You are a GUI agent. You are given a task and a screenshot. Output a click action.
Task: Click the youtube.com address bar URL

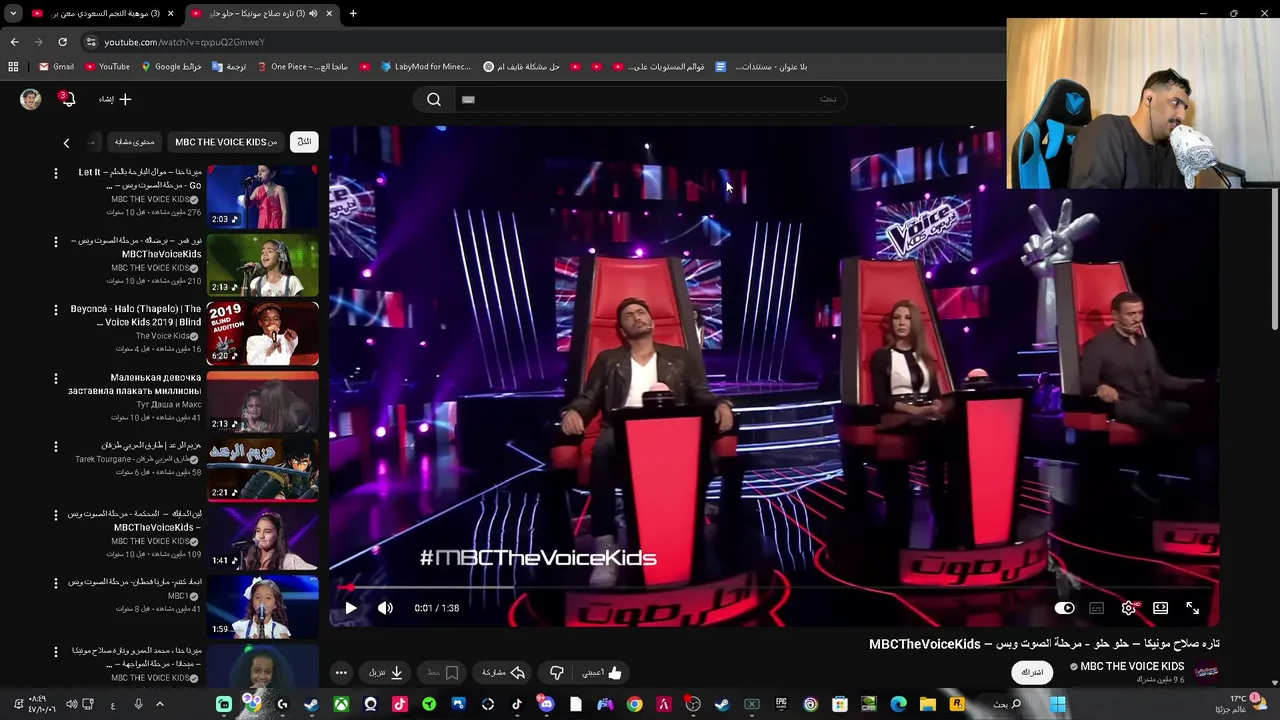click(184, 42)
